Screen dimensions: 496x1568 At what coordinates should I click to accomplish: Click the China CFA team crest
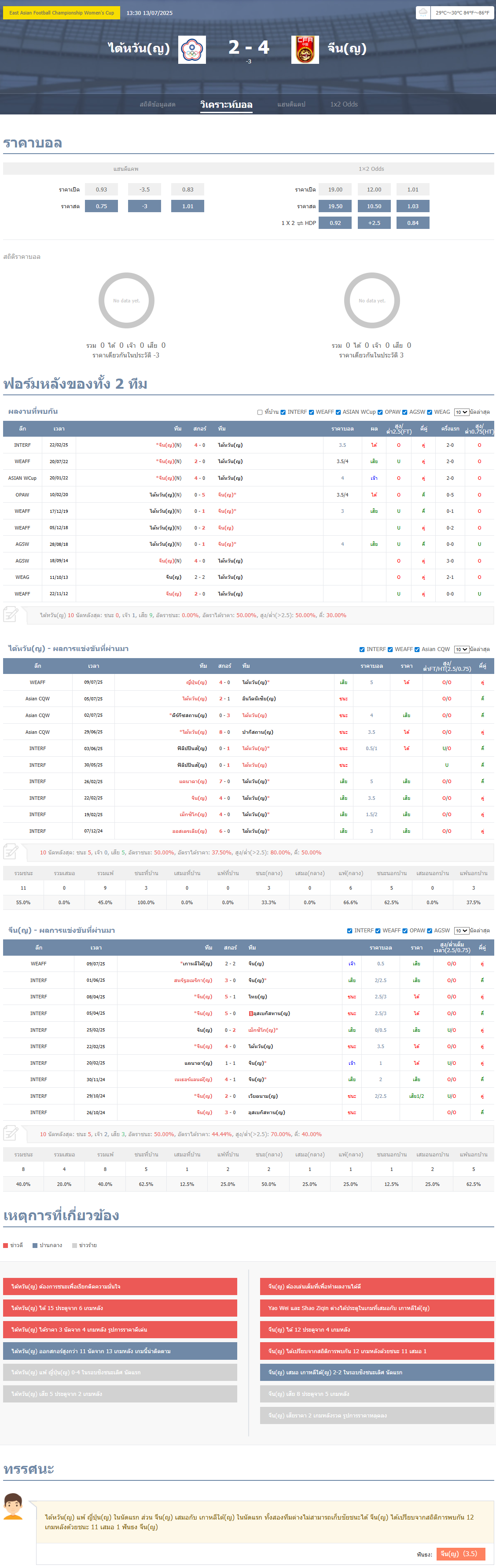[305, 50]
